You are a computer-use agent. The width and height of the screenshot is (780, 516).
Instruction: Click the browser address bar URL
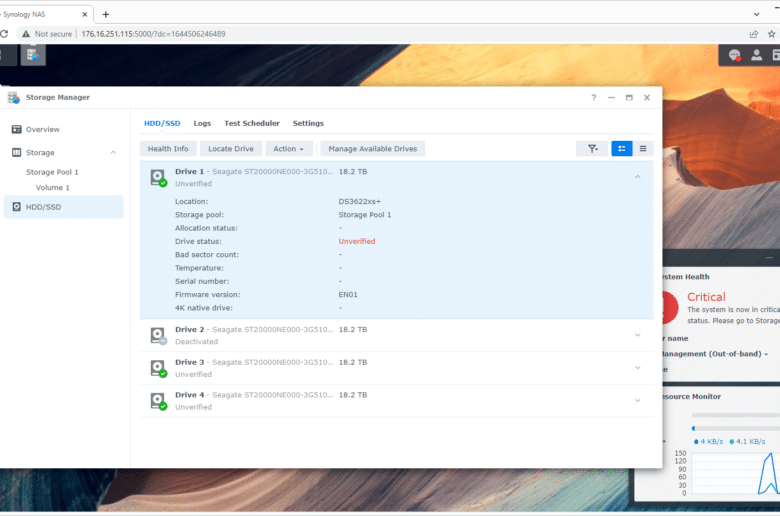pyautogui.click(x=153, y=34)
